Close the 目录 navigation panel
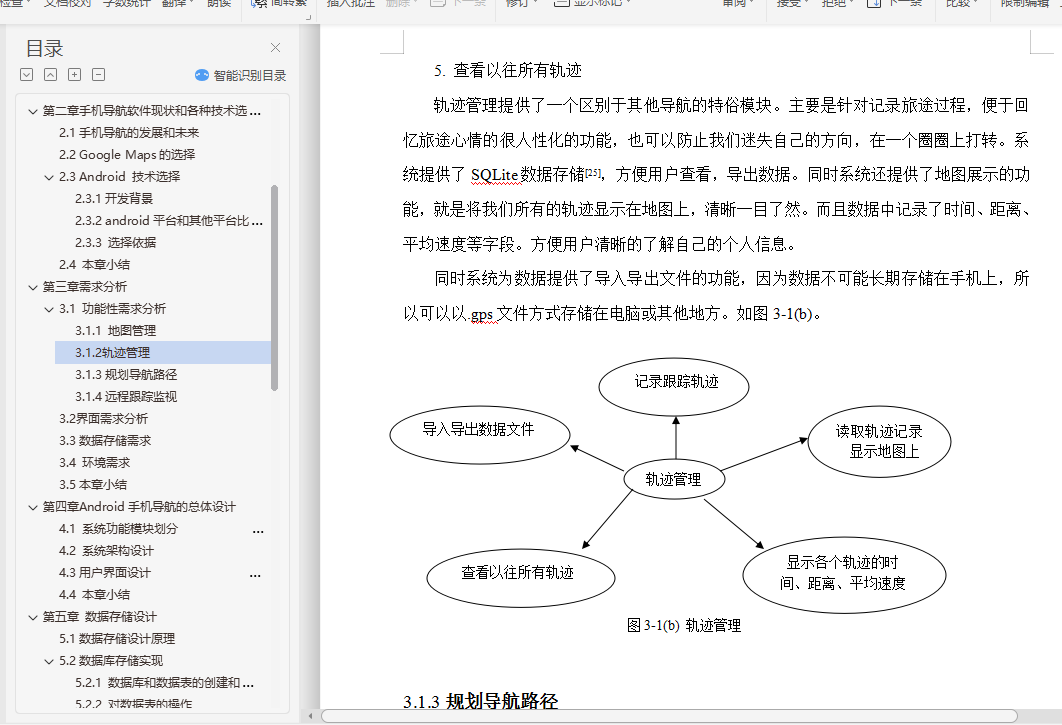This screenshot has height=725, width=1062. pos(275,47)
